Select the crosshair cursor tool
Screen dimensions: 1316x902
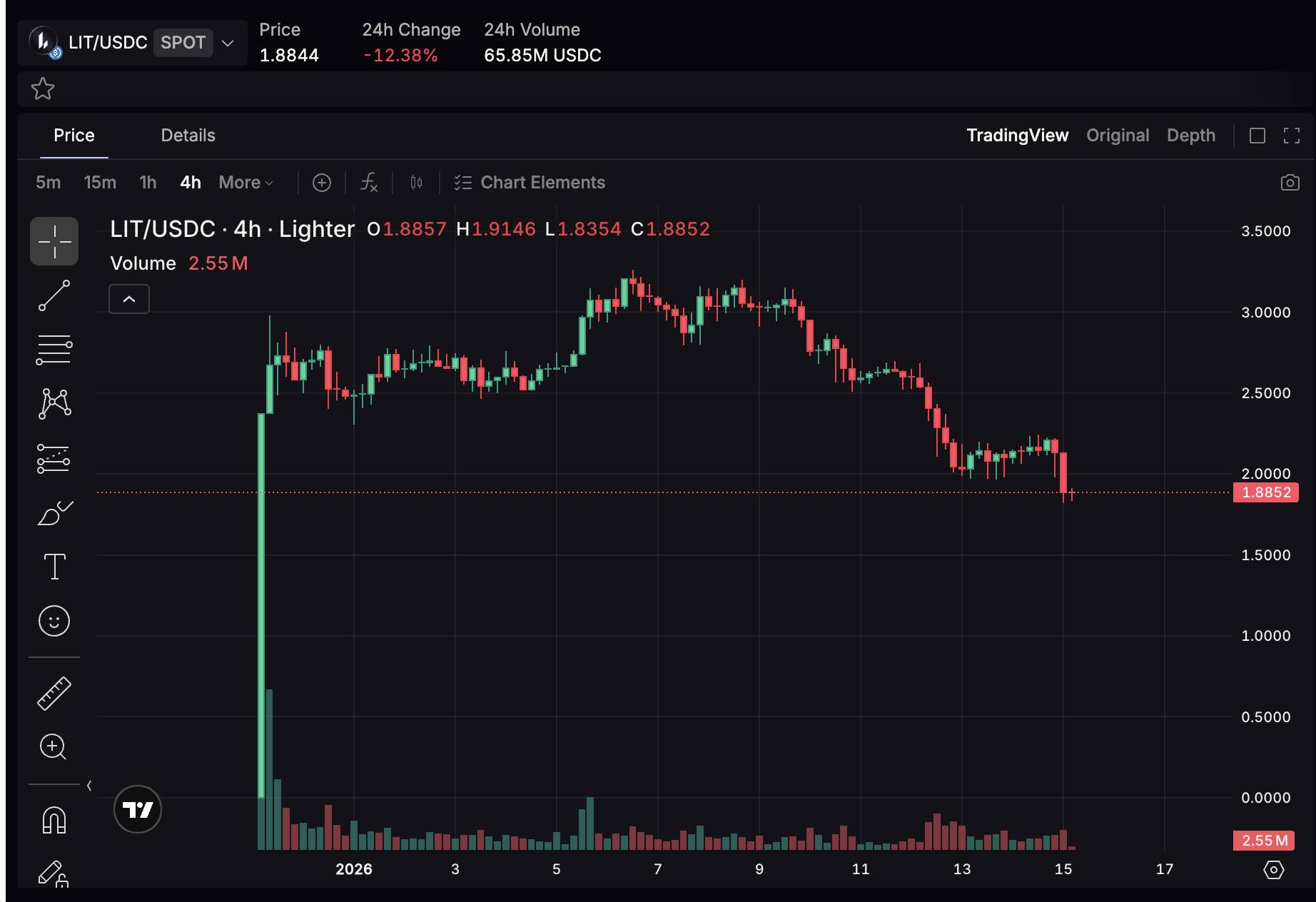click(54, 241)
